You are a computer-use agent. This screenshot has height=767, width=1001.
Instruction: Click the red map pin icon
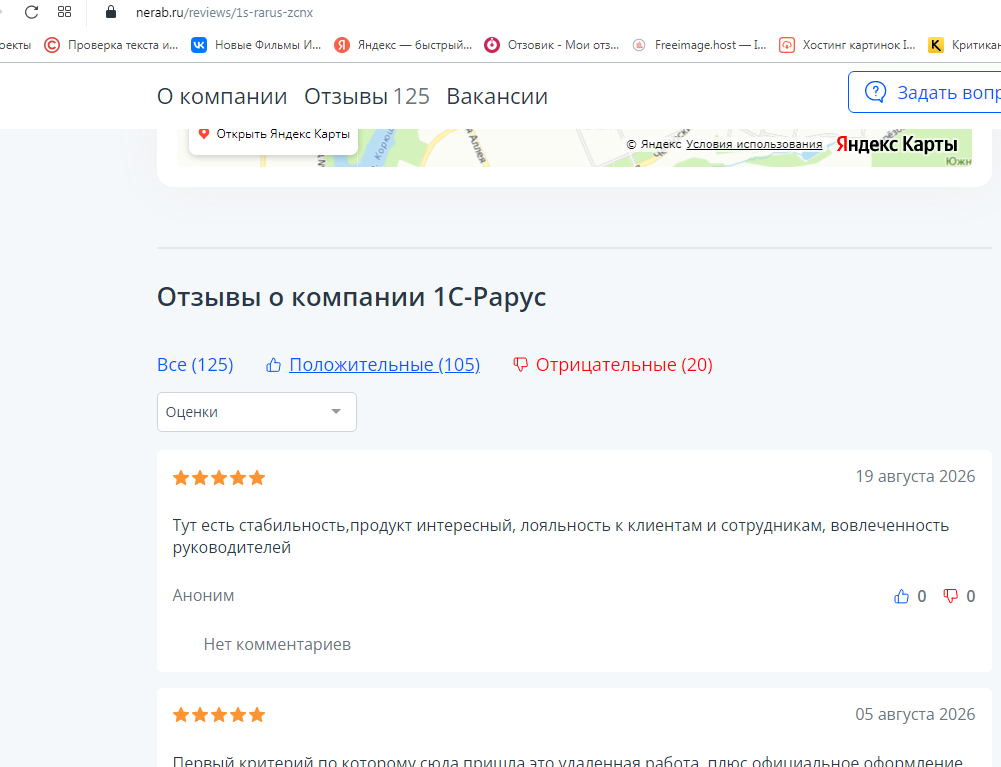click(x=204, y=133)
